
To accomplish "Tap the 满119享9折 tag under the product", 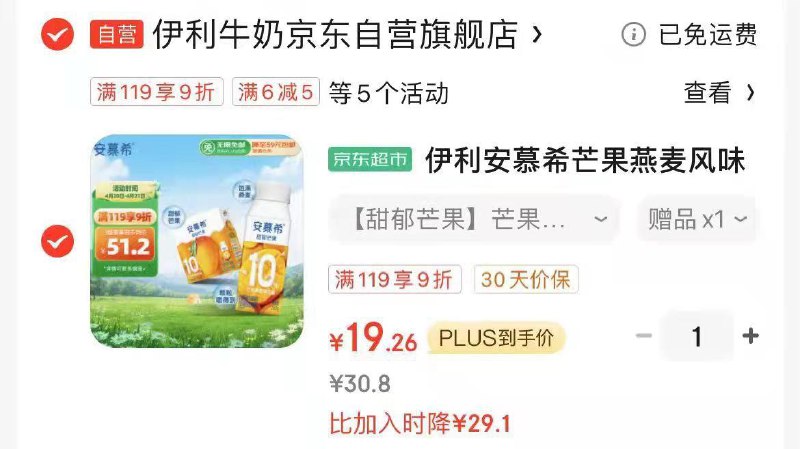I will coord(395,280).
